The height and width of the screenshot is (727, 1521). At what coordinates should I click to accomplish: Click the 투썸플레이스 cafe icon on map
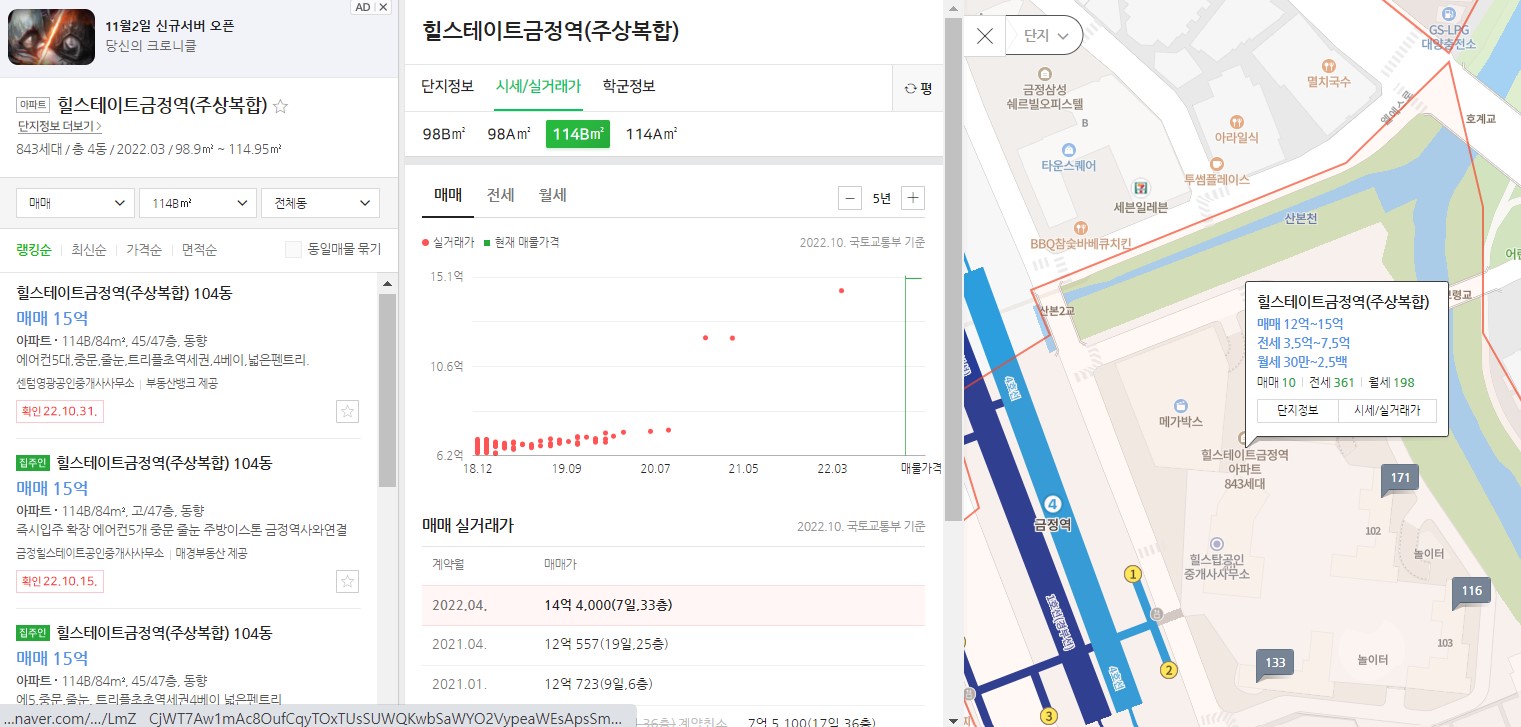[x=1216, y=163]
